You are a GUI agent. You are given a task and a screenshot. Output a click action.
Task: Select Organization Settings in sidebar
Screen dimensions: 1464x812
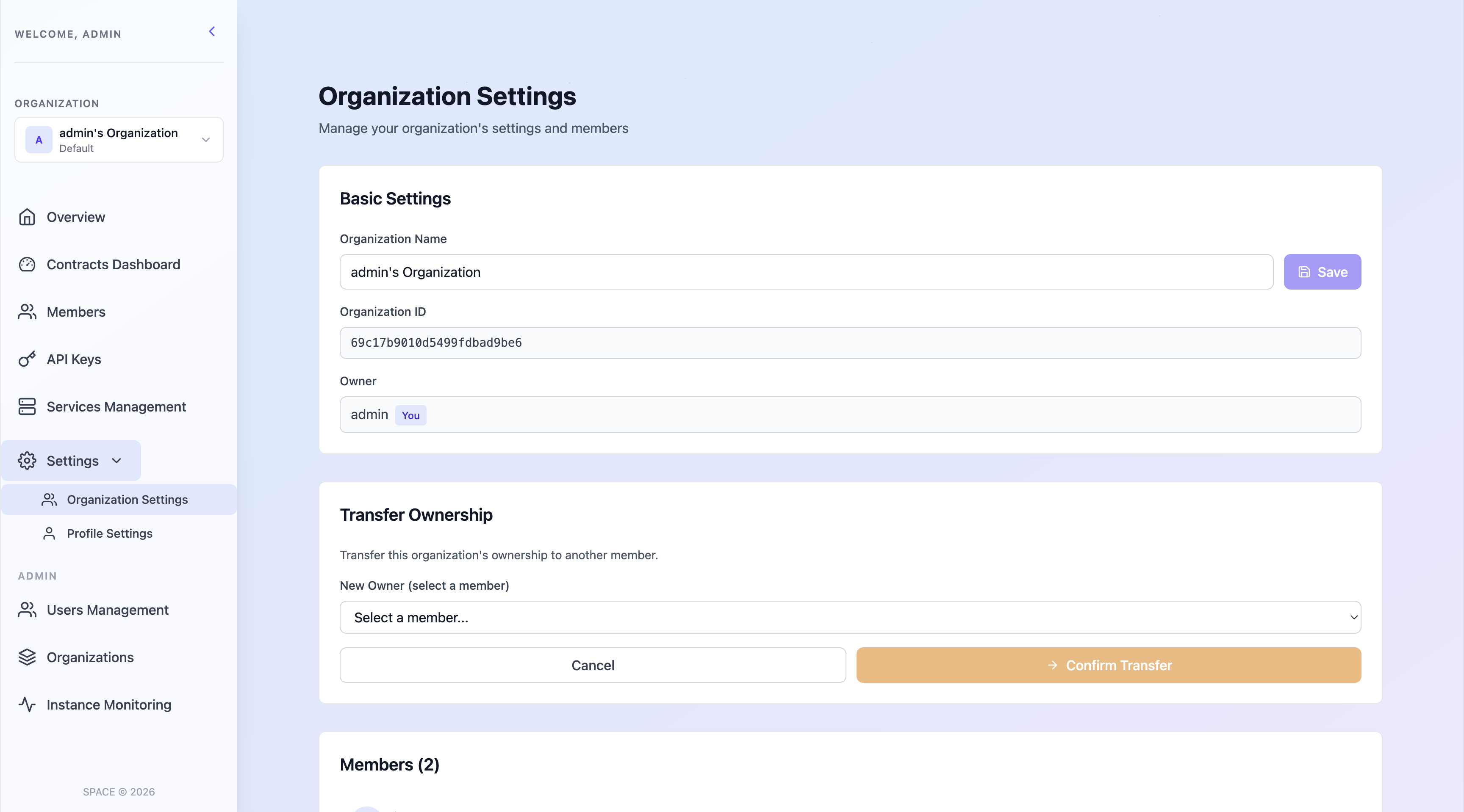pos(119,500)
